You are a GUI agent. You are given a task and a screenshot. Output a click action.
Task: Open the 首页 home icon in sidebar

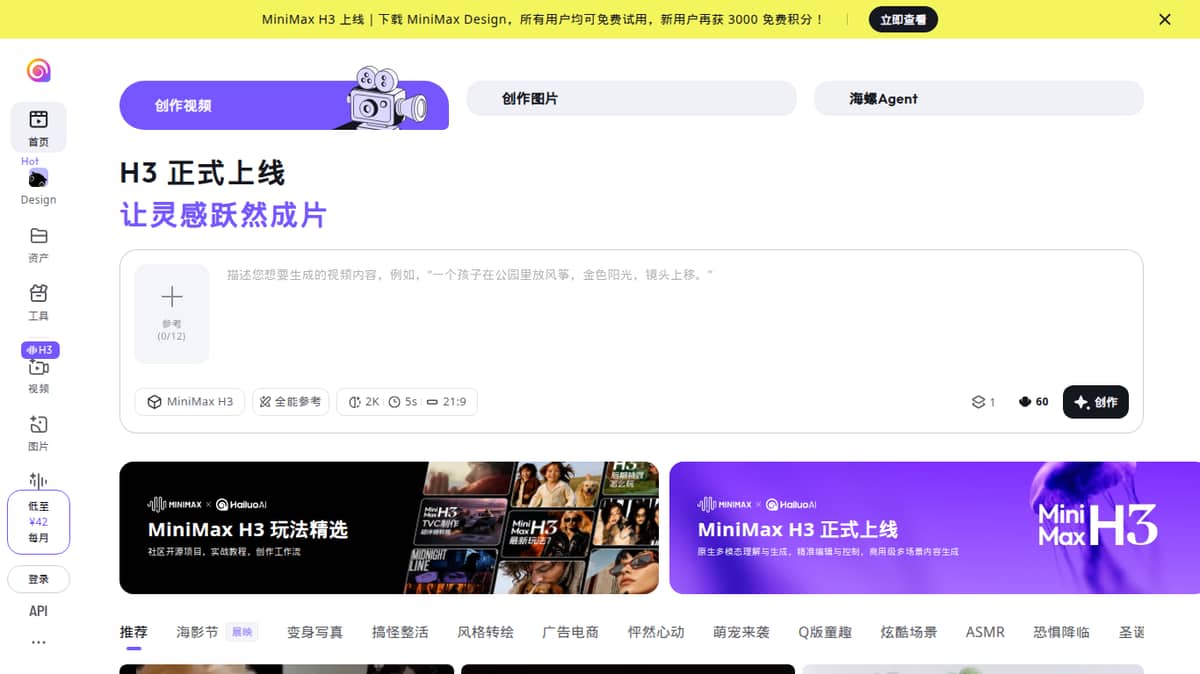point(38,120)
